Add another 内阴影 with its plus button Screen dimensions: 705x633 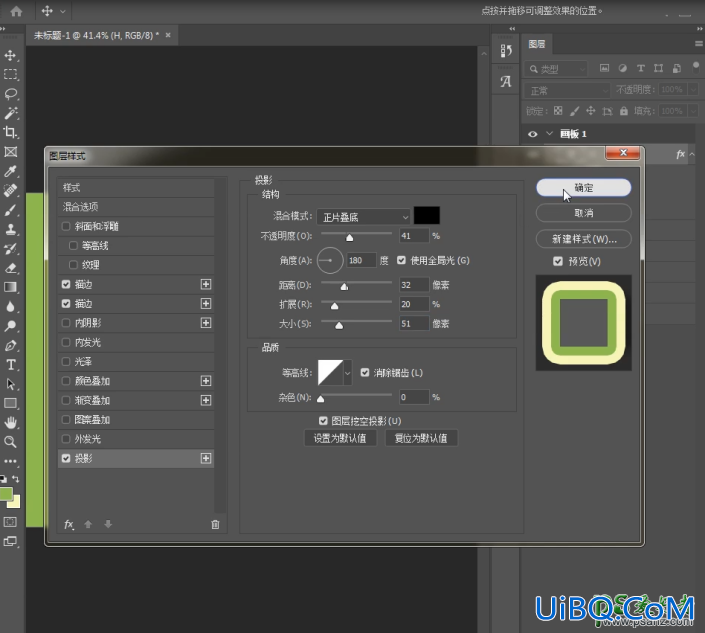206,323
